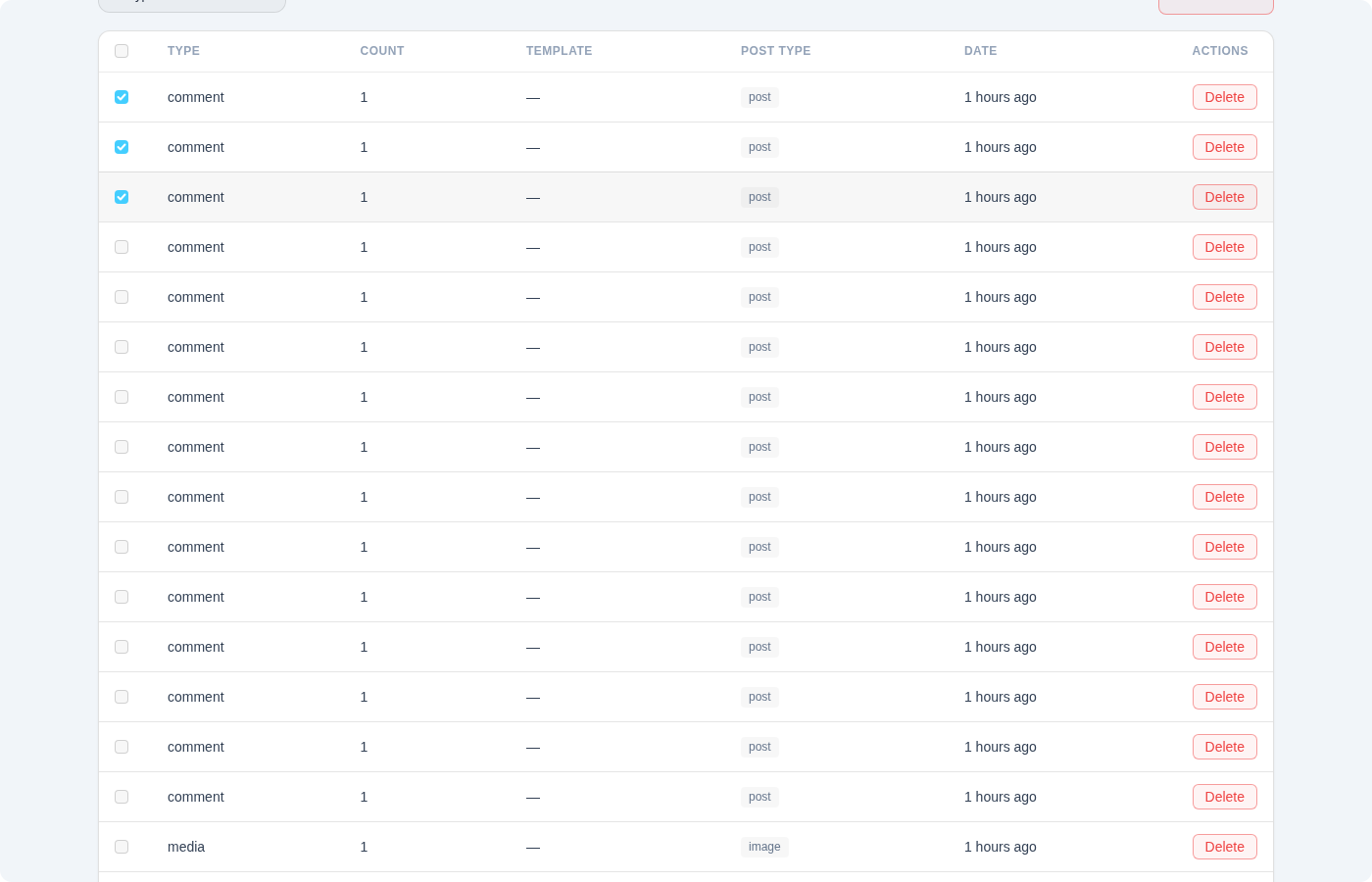Delete the highlighted third comment row
1372x882 pixels.
pyautogui.click(x=1224, y=197)
